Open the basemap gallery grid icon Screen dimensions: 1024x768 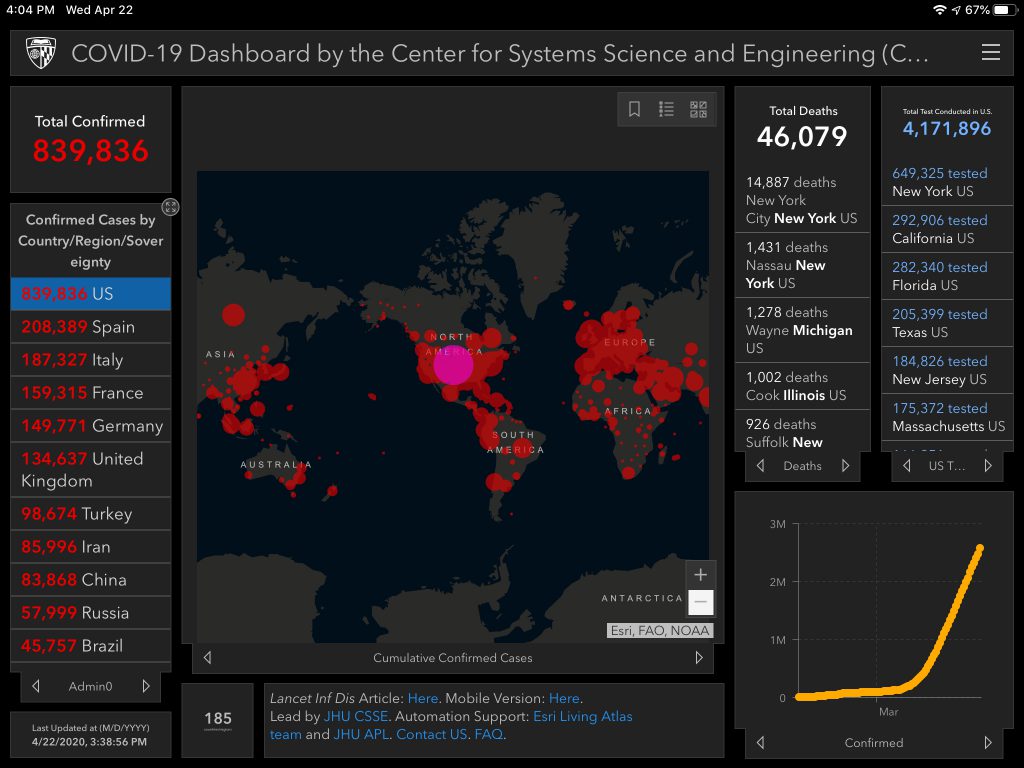[x=698, y=110]
